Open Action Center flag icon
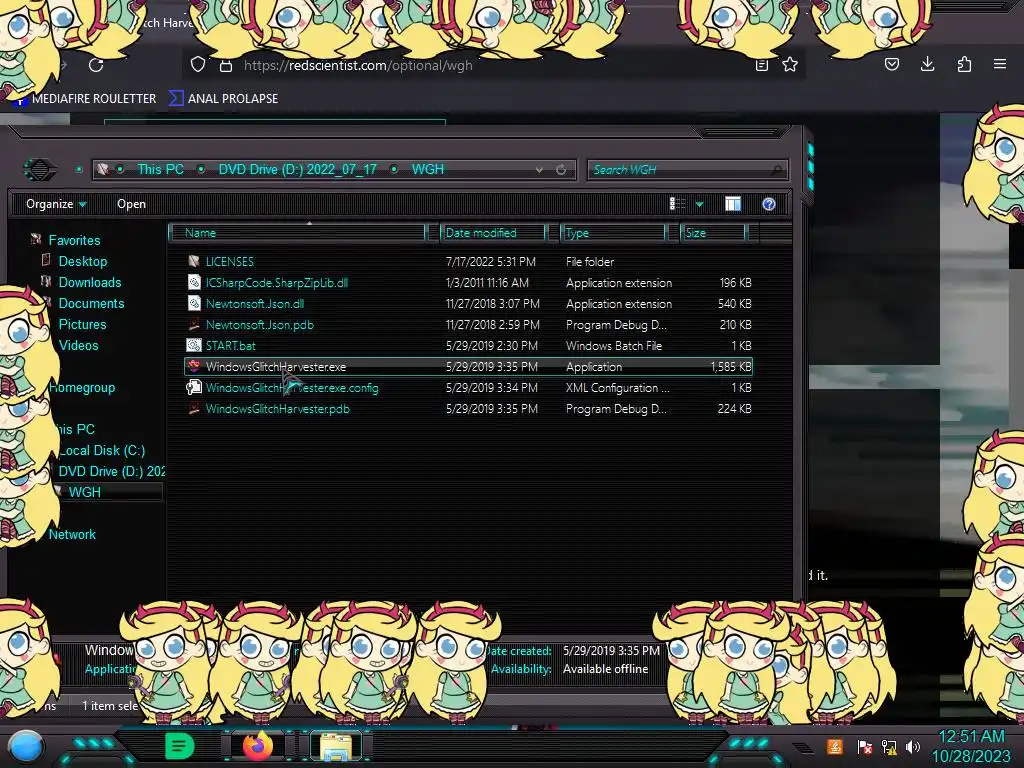This screenshot has width=1024, height=768. 865,746
